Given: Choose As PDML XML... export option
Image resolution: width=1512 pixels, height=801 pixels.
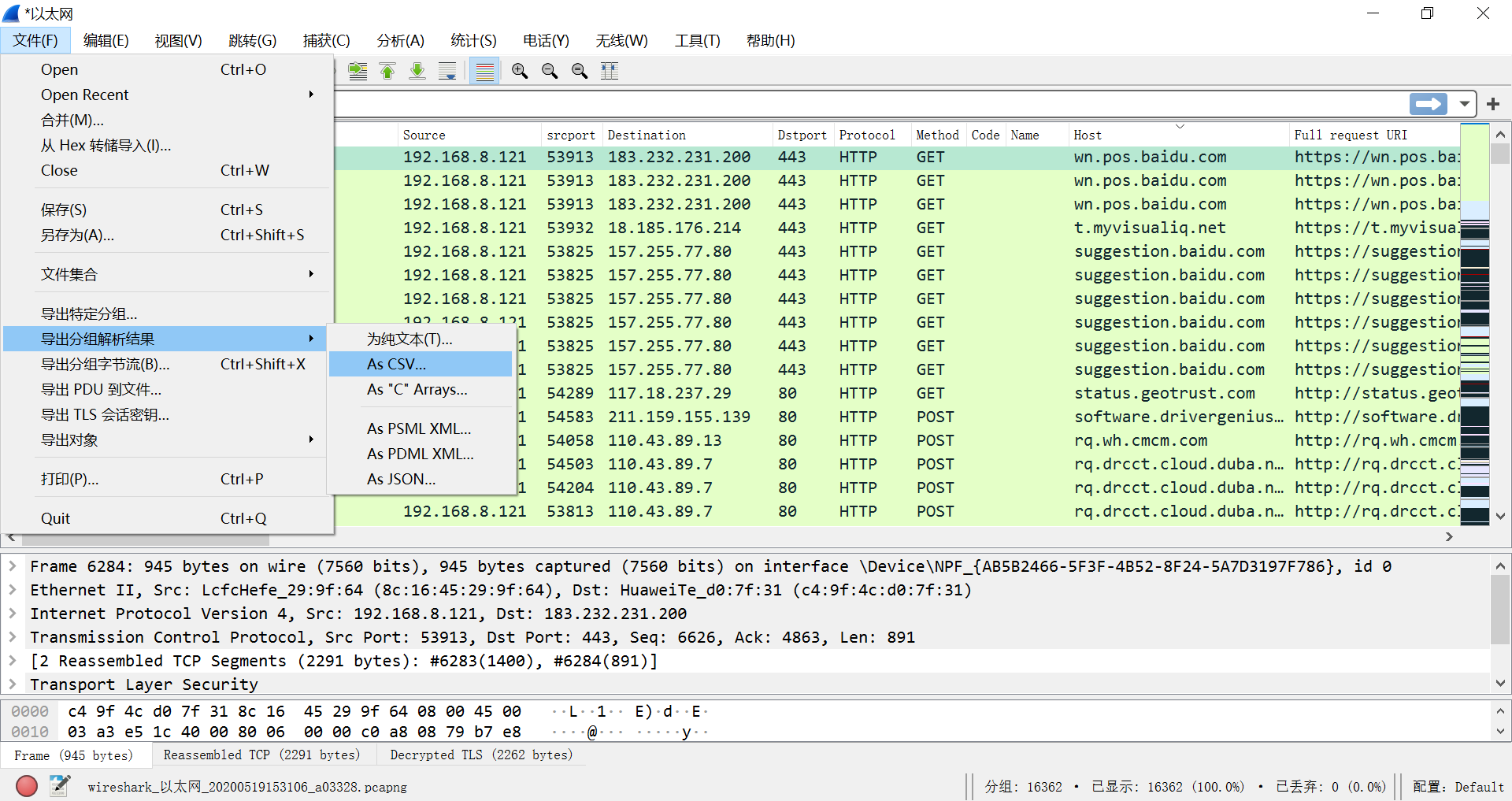Looking at the screenshot, I should coord(421,454).
